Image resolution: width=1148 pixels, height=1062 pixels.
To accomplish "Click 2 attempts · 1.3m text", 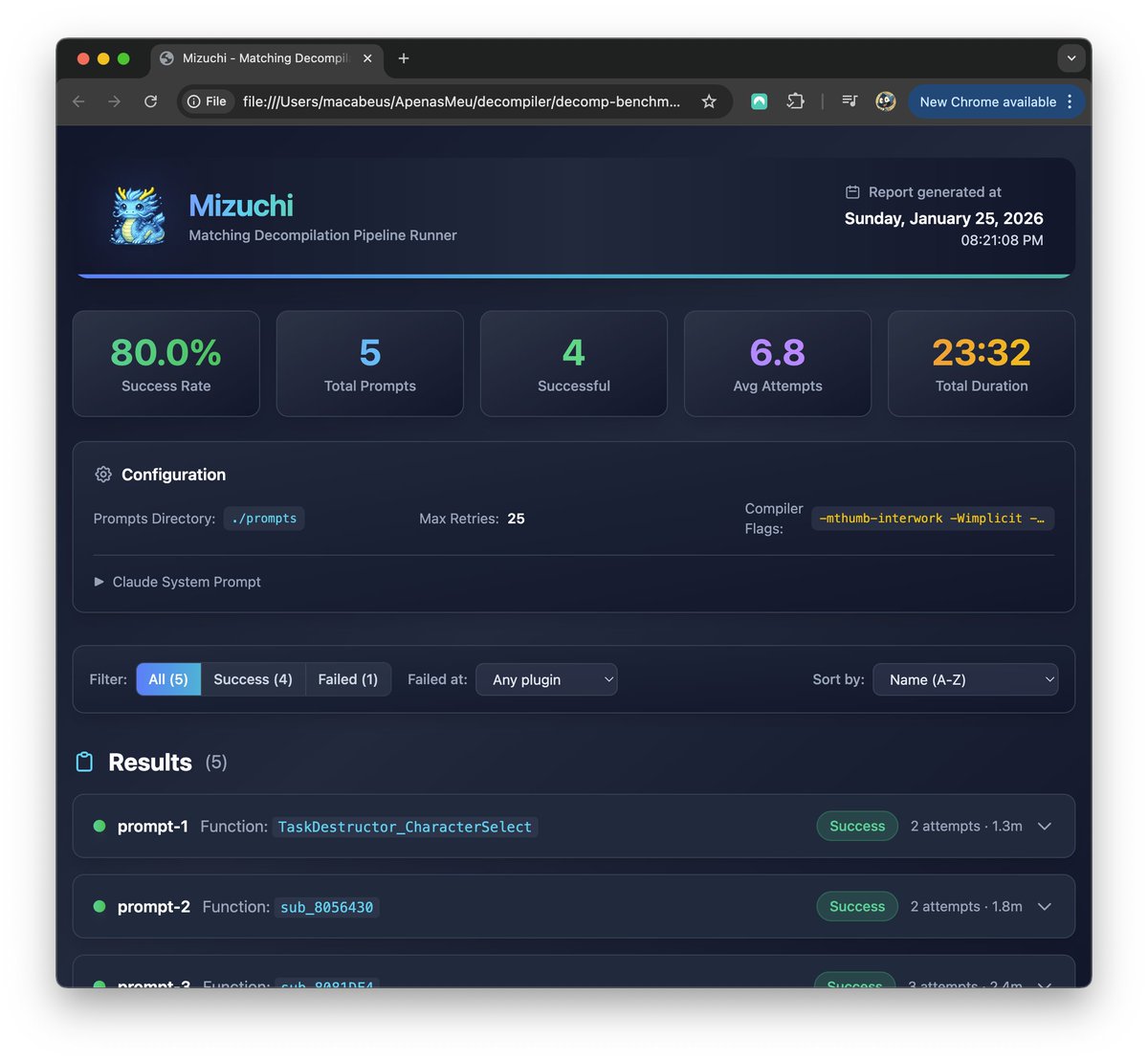I will pyautogui.click(x=966, y=826).
